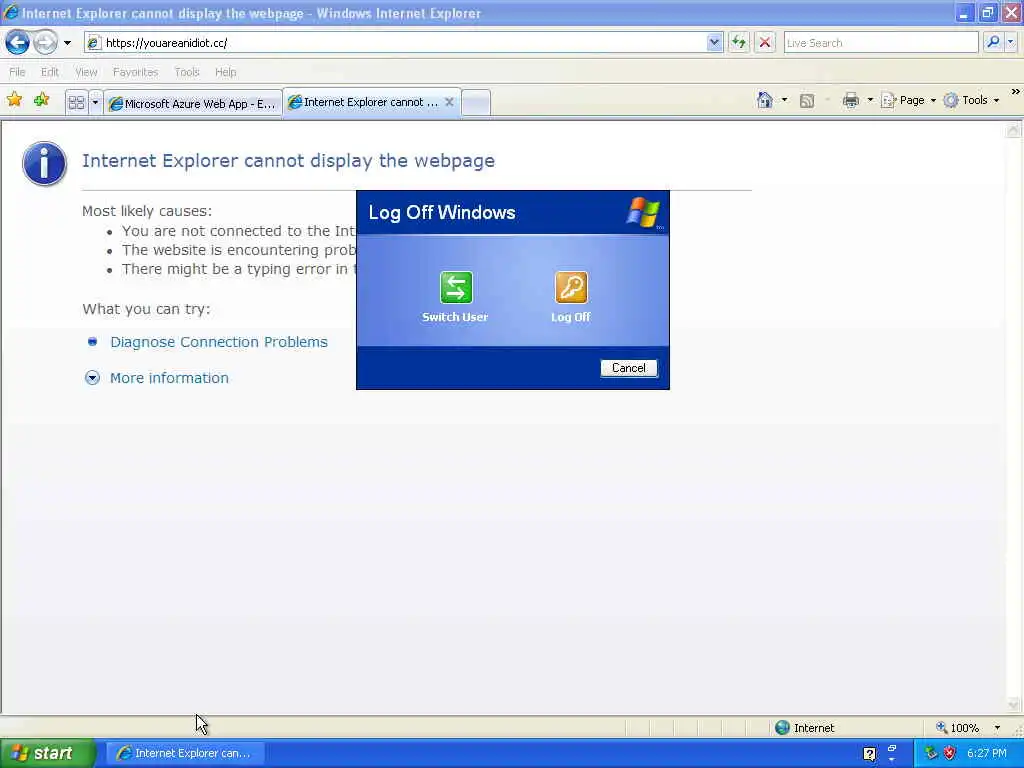
Task: Click the blue information icon
Action: tap(44, 164)
